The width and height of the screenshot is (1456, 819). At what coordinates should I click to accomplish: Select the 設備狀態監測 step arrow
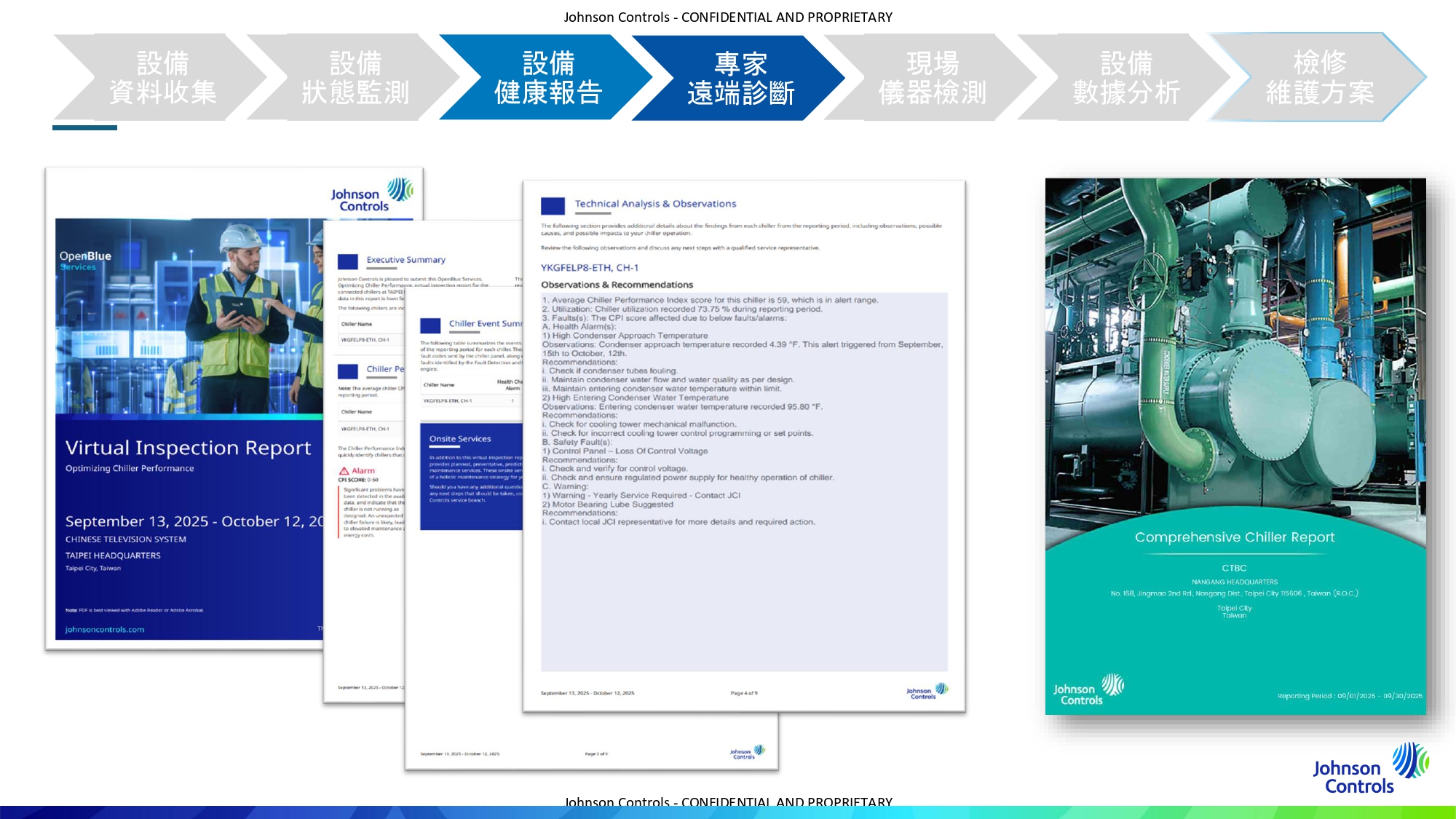pyautogui.click(x=355, y=77)
